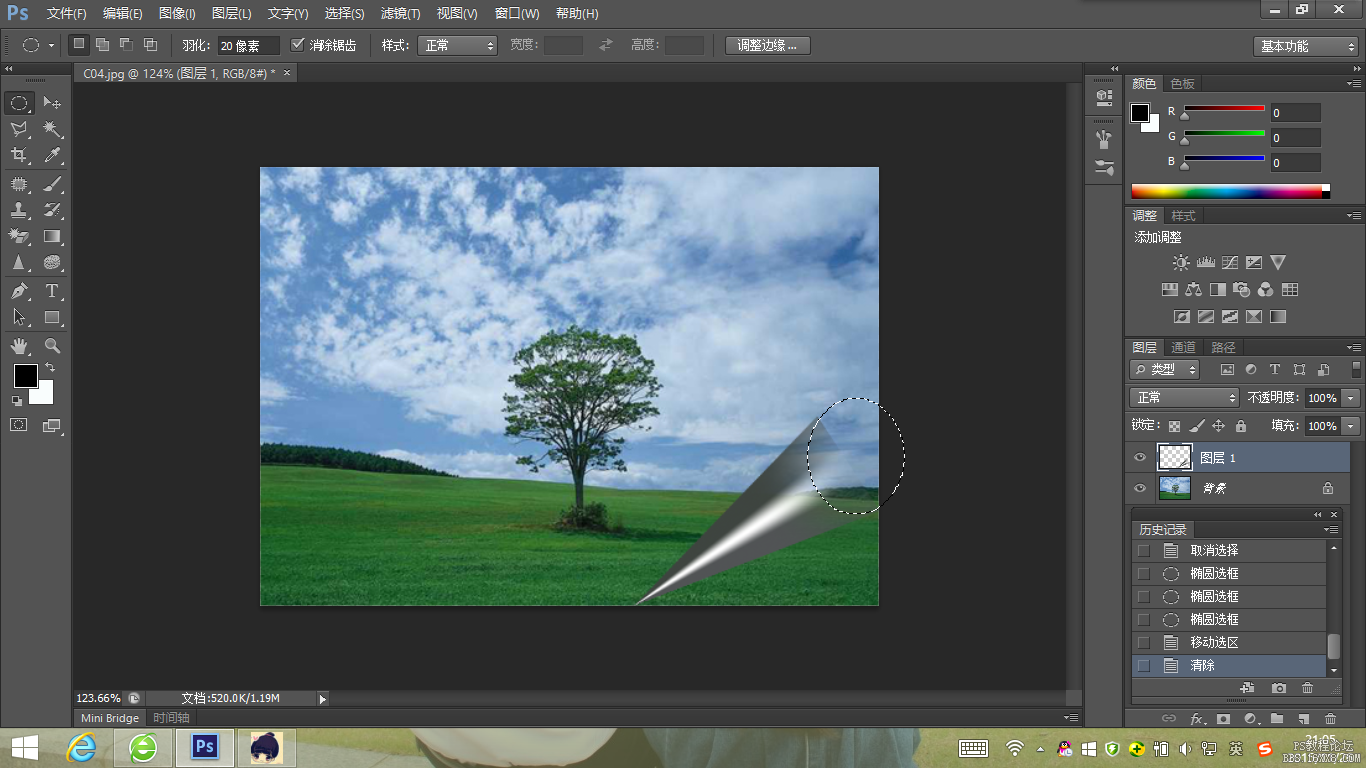Open the 基本功能 workspace dropdown
Screen dimensions: 1366x768
(1306, 46)
